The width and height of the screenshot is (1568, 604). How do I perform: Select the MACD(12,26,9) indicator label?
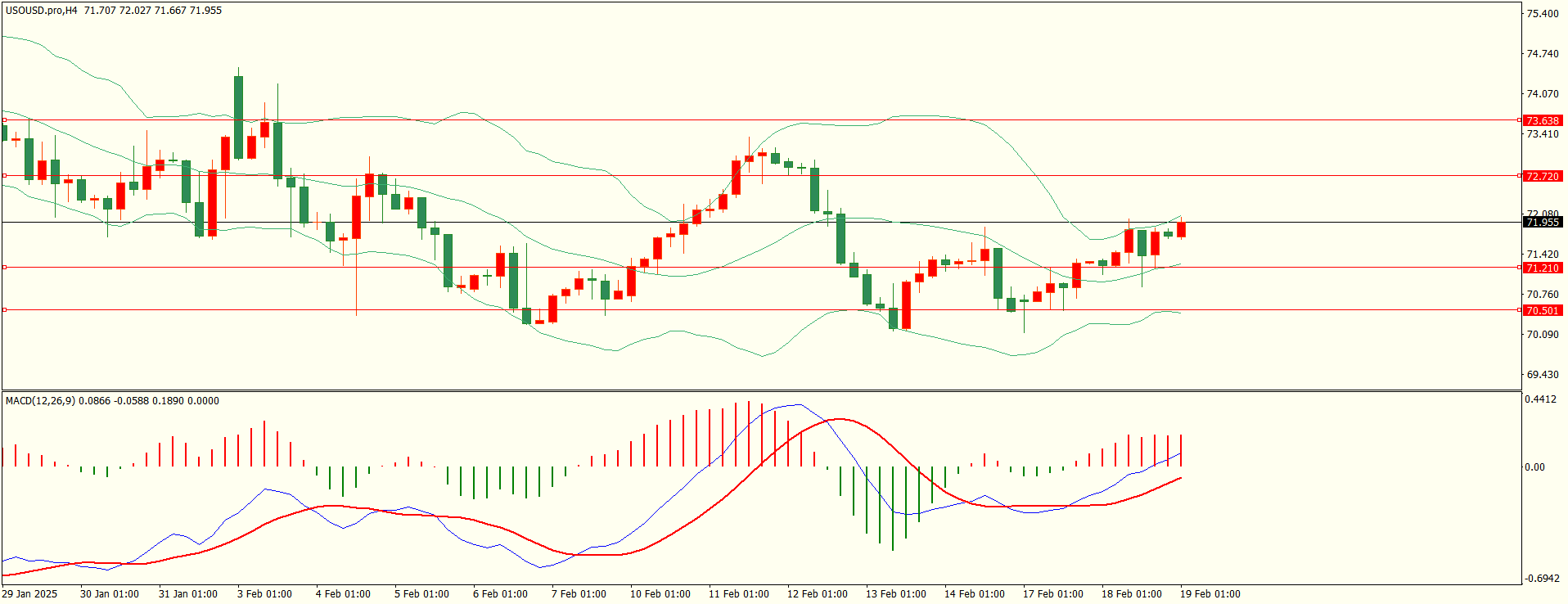40,401
